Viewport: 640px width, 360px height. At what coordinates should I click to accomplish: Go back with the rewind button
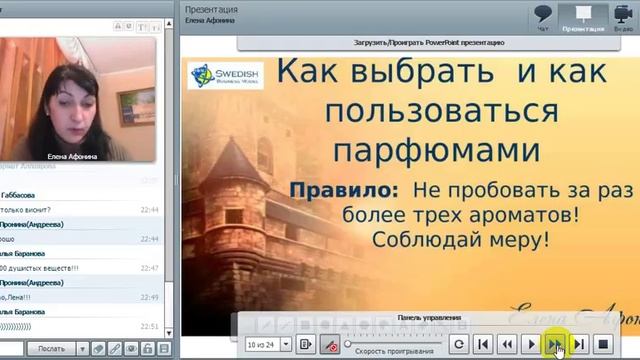(507, 344)
